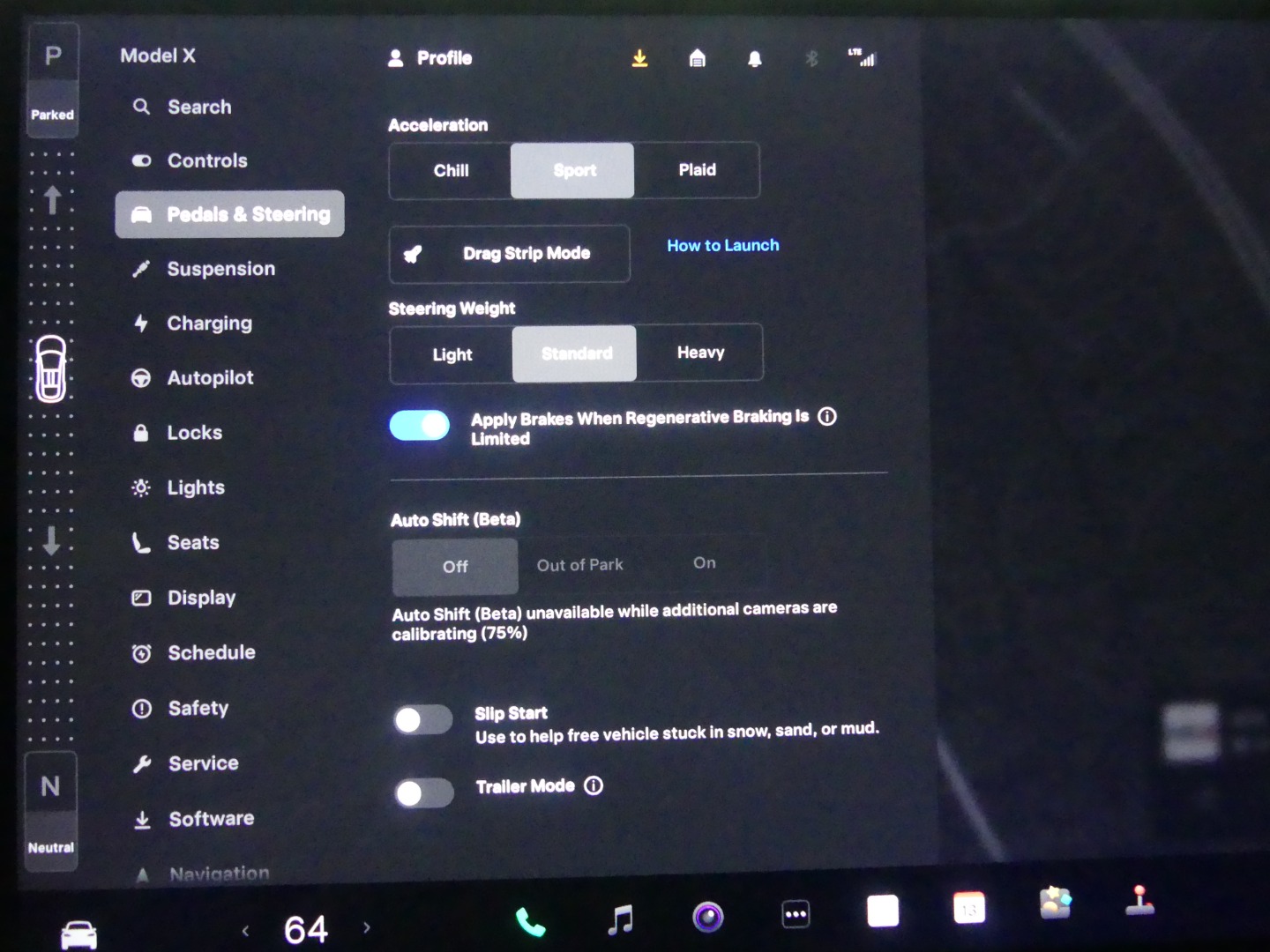The image size is (1270, 952).
Task: Open the music app icon
Action: click(x=621, y=919)
